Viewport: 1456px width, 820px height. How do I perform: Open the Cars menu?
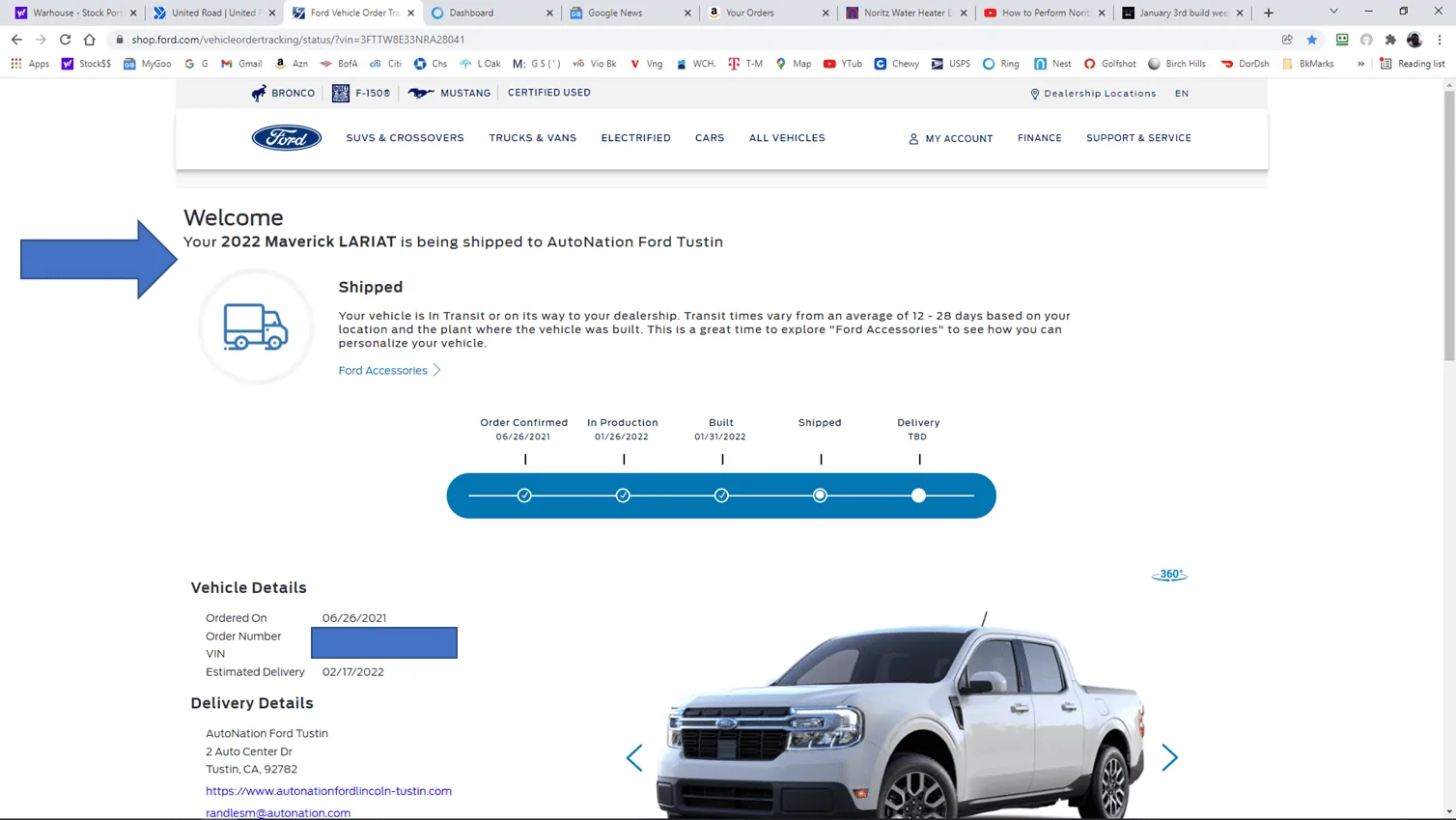(710, 138)
